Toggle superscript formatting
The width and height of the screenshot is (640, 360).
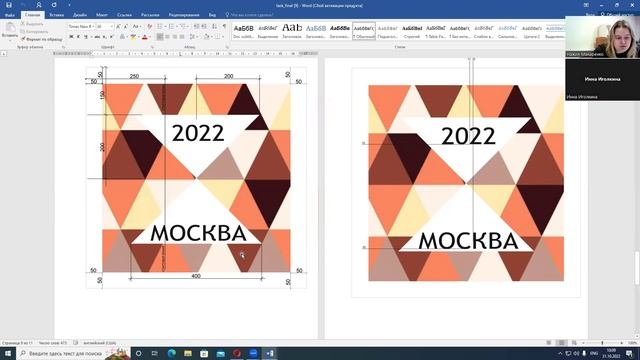[x=111, y=37]
